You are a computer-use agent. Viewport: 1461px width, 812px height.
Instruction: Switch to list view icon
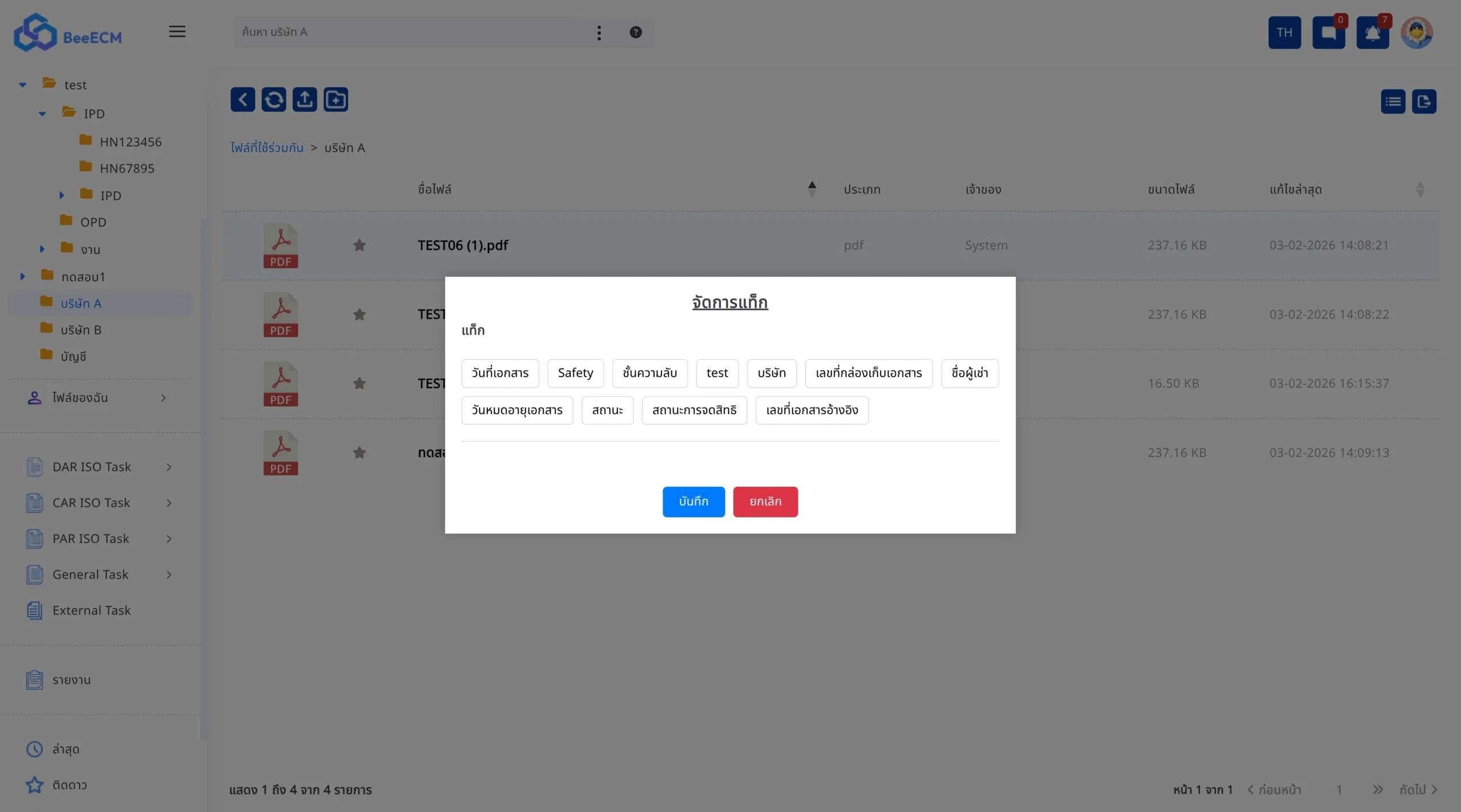click(1393, 102)
